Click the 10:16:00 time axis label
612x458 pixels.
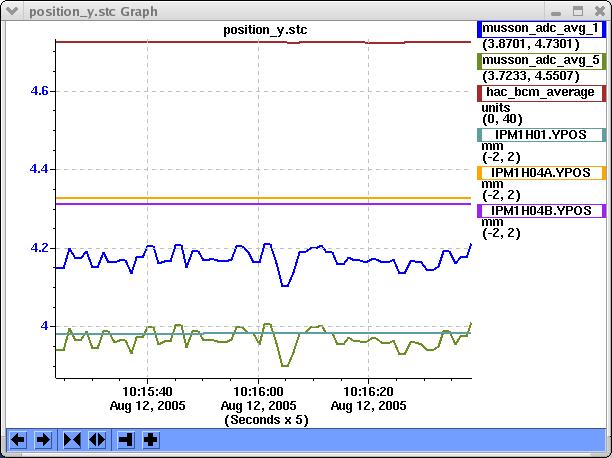pyautogui.click(x=258, y=391)
